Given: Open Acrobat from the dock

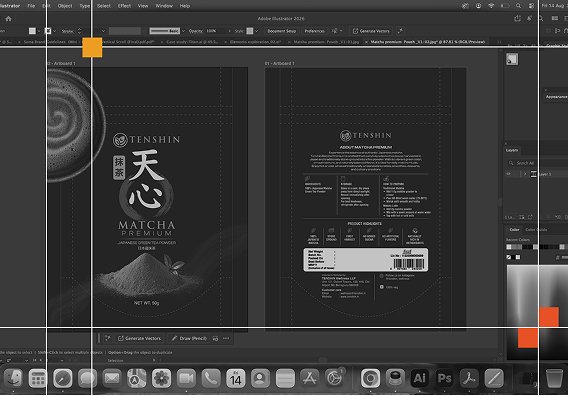Looking at the screenshot, I should pyautogui.click(x=469, y=379).
